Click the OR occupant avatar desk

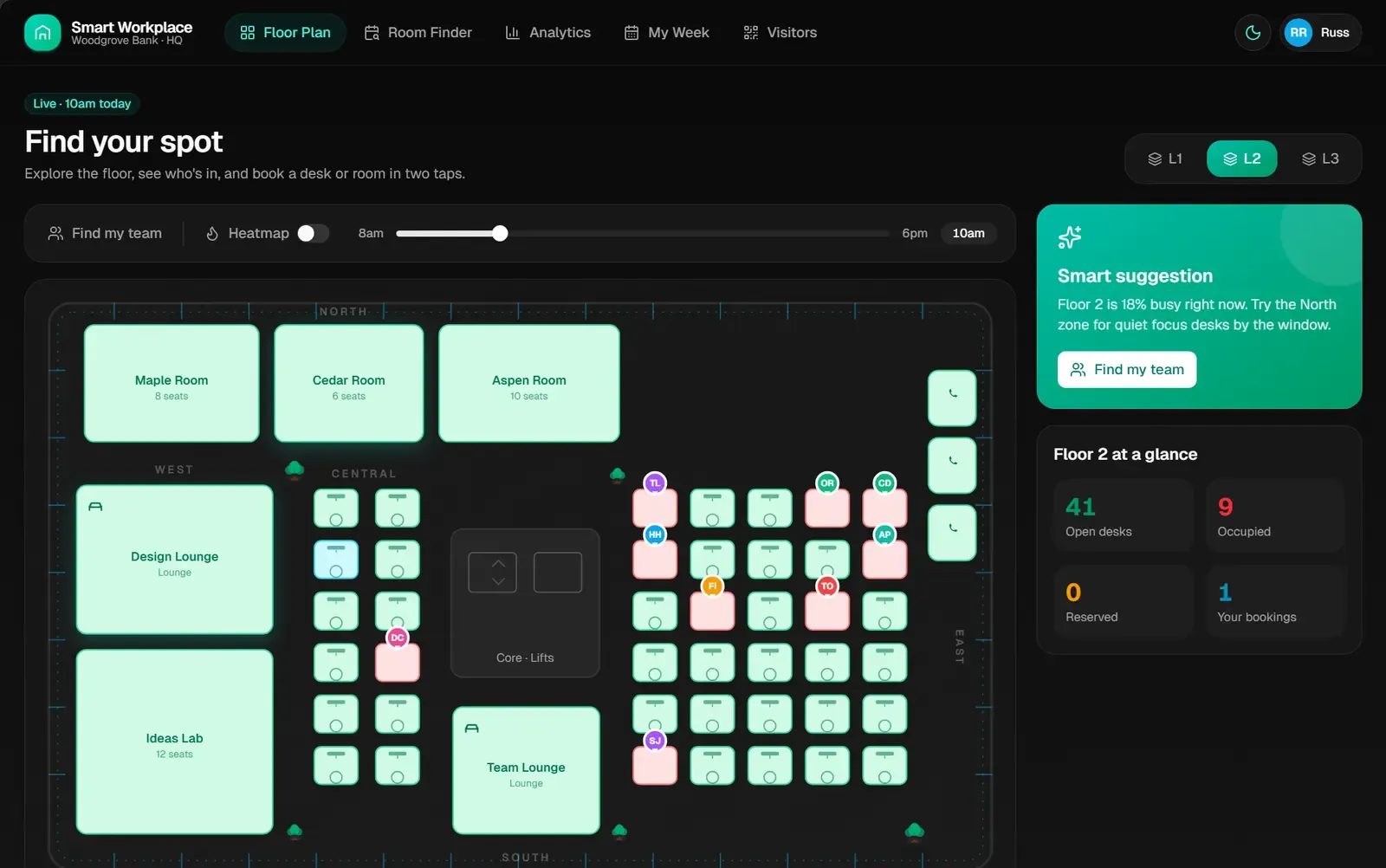click(827, 508)
